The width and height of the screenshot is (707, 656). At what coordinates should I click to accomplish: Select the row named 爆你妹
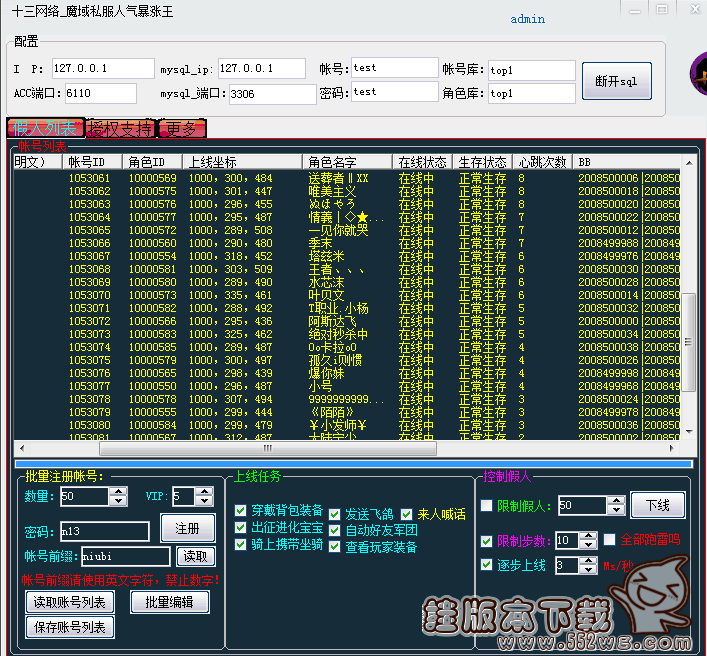347,373
